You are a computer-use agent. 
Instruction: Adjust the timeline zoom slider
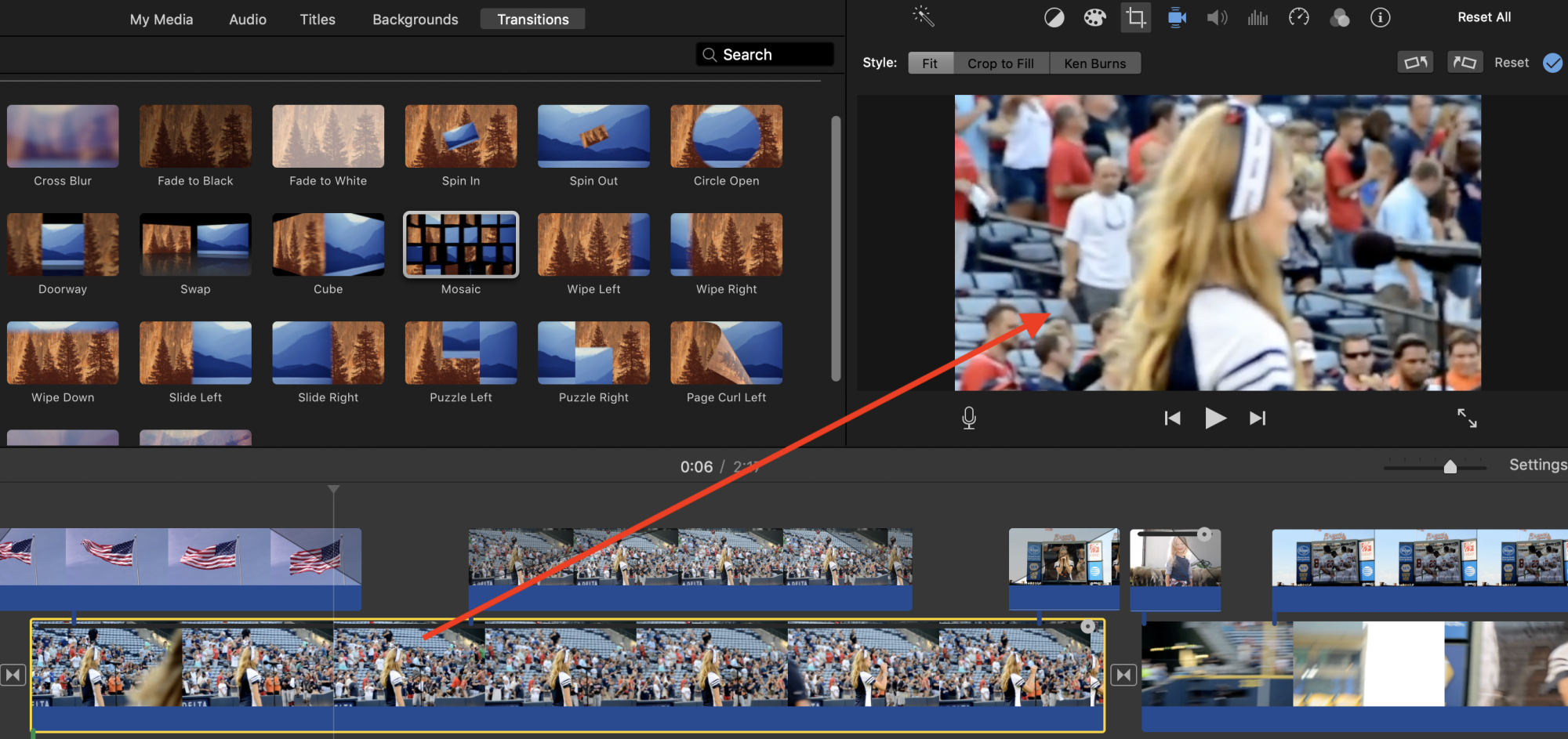point(1450,467)
